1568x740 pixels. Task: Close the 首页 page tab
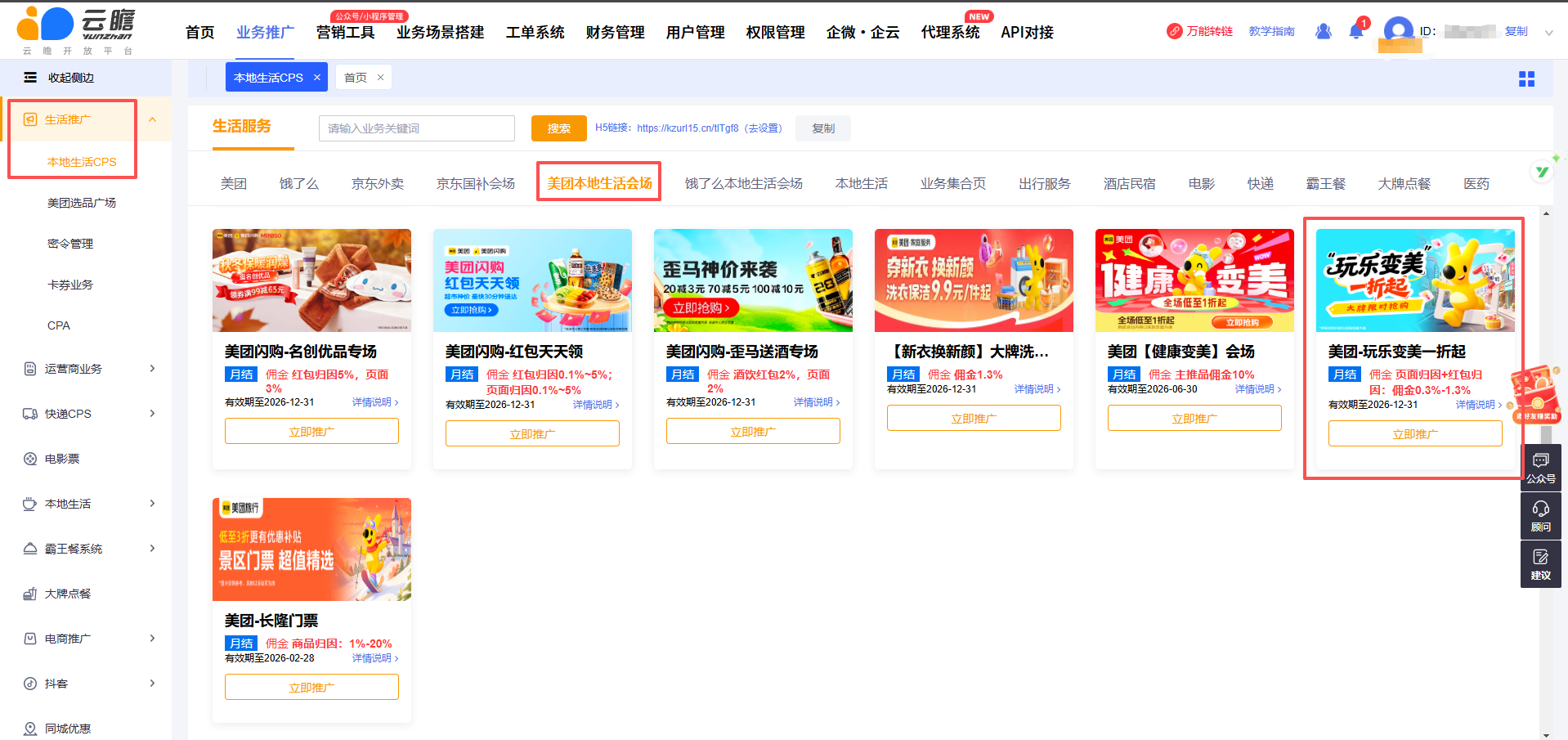[x=380, y=78]
